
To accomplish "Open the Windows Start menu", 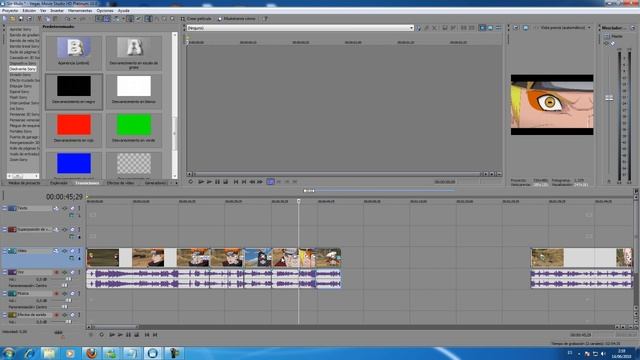I will coord(8,353).
